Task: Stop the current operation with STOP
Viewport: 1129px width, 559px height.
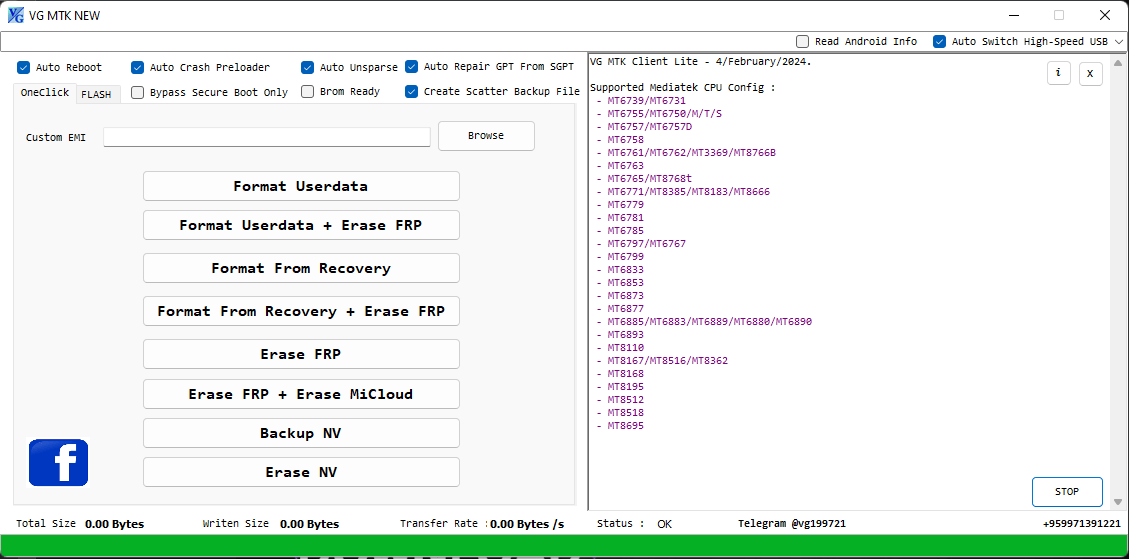Action: (x=1067, y=492)
